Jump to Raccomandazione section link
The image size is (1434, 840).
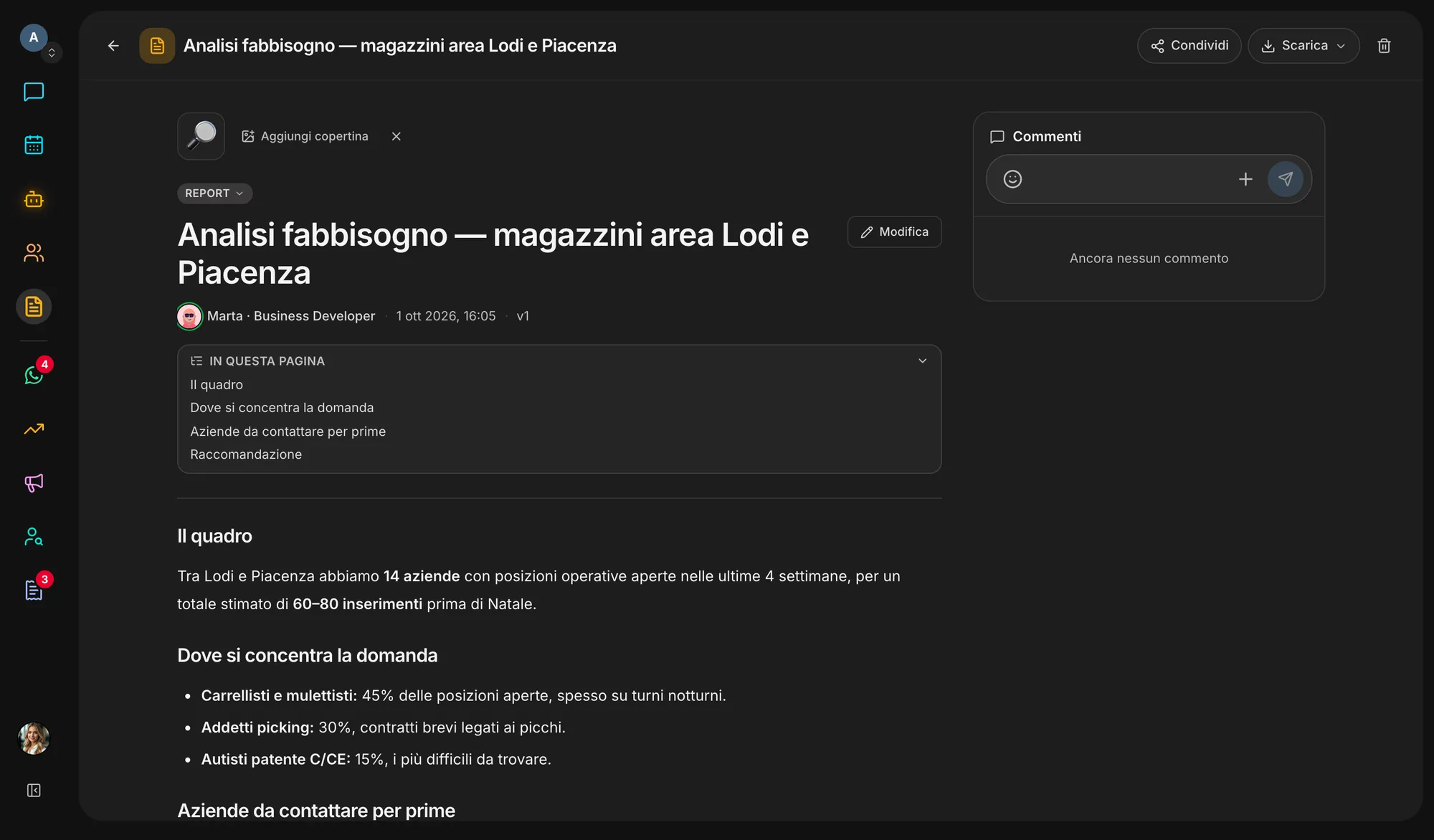click(246, 454)
